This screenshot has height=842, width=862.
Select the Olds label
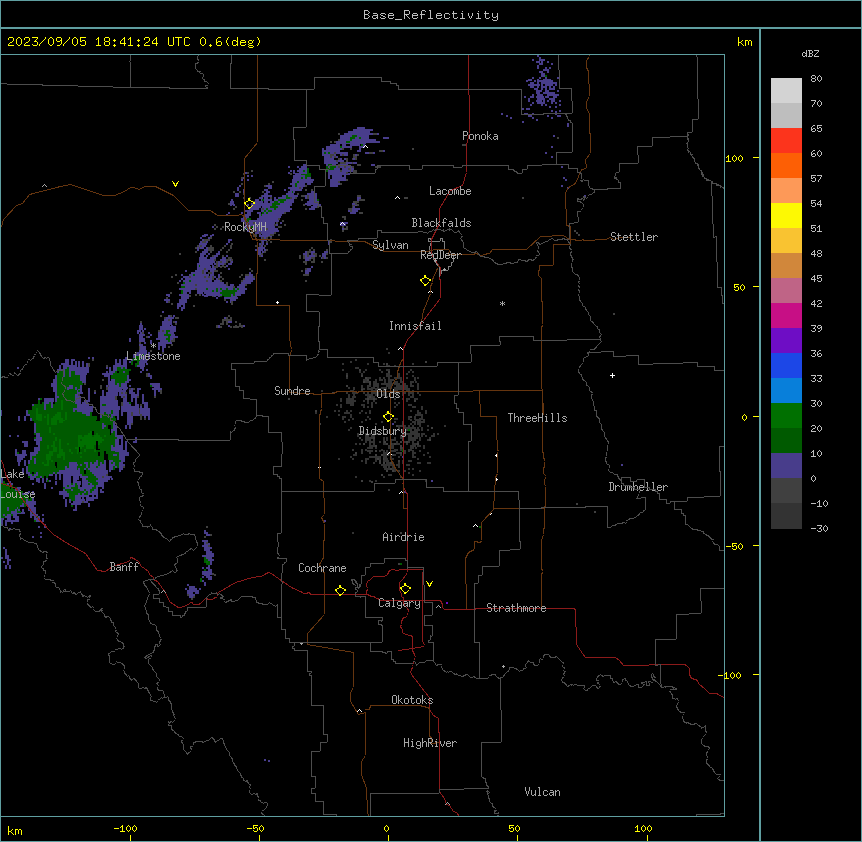[x=388, y=394]
